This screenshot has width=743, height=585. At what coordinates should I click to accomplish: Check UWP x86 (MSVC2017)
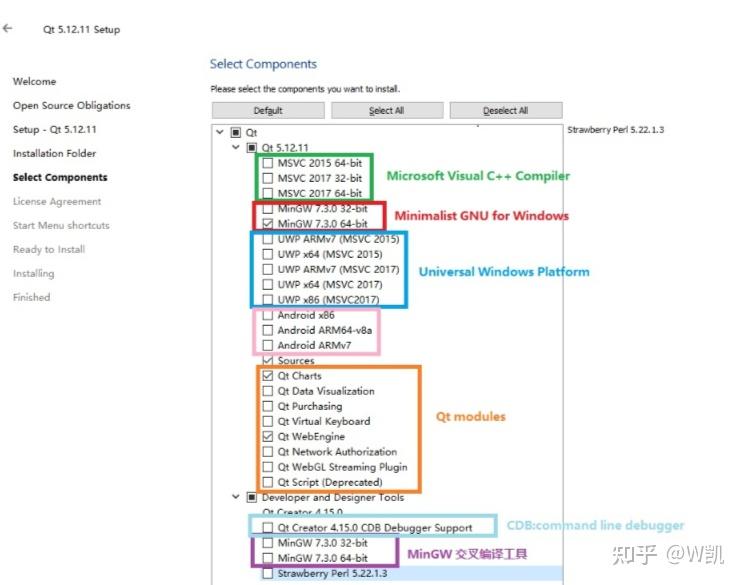pyautogui.click(x=268, y=299)
